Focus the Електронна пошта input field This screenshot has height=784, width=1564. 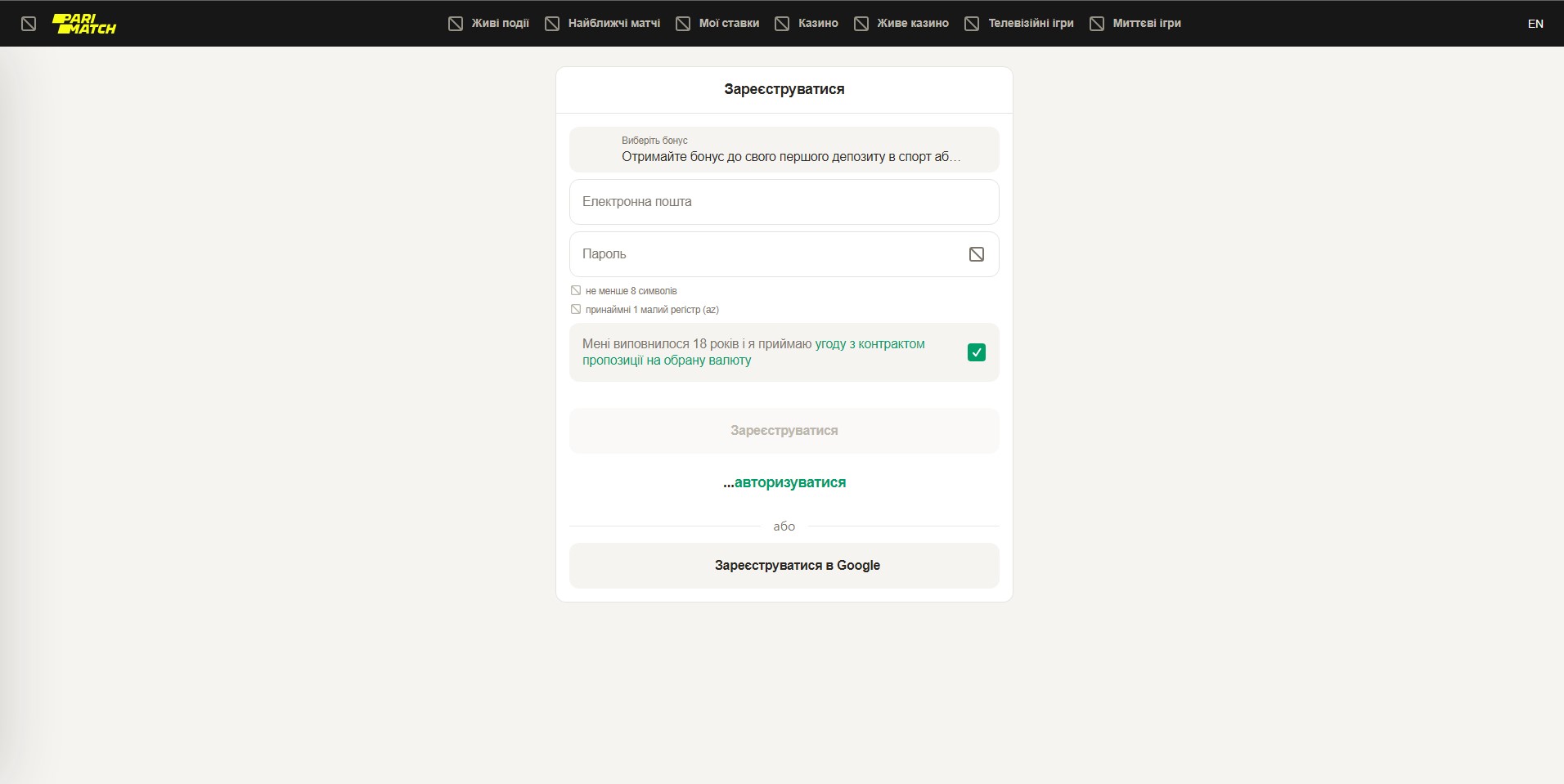tap(784, 202)
